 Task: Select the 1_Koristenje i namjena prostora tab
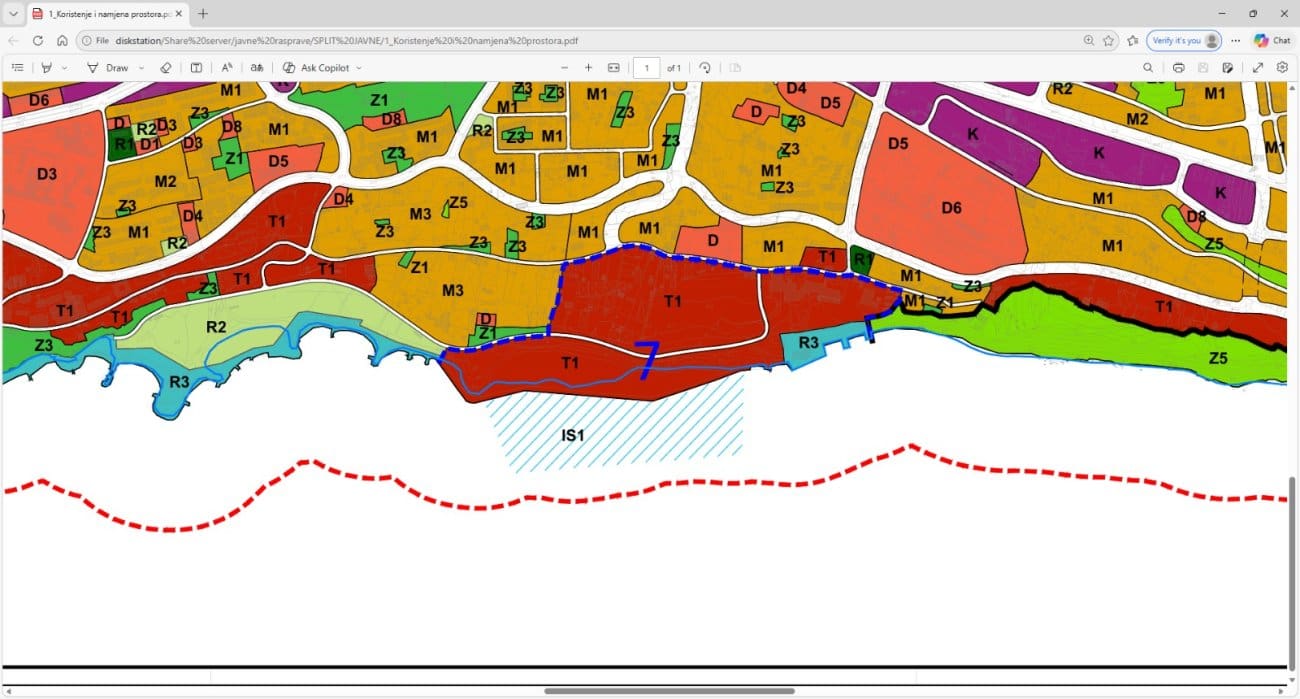100,14
